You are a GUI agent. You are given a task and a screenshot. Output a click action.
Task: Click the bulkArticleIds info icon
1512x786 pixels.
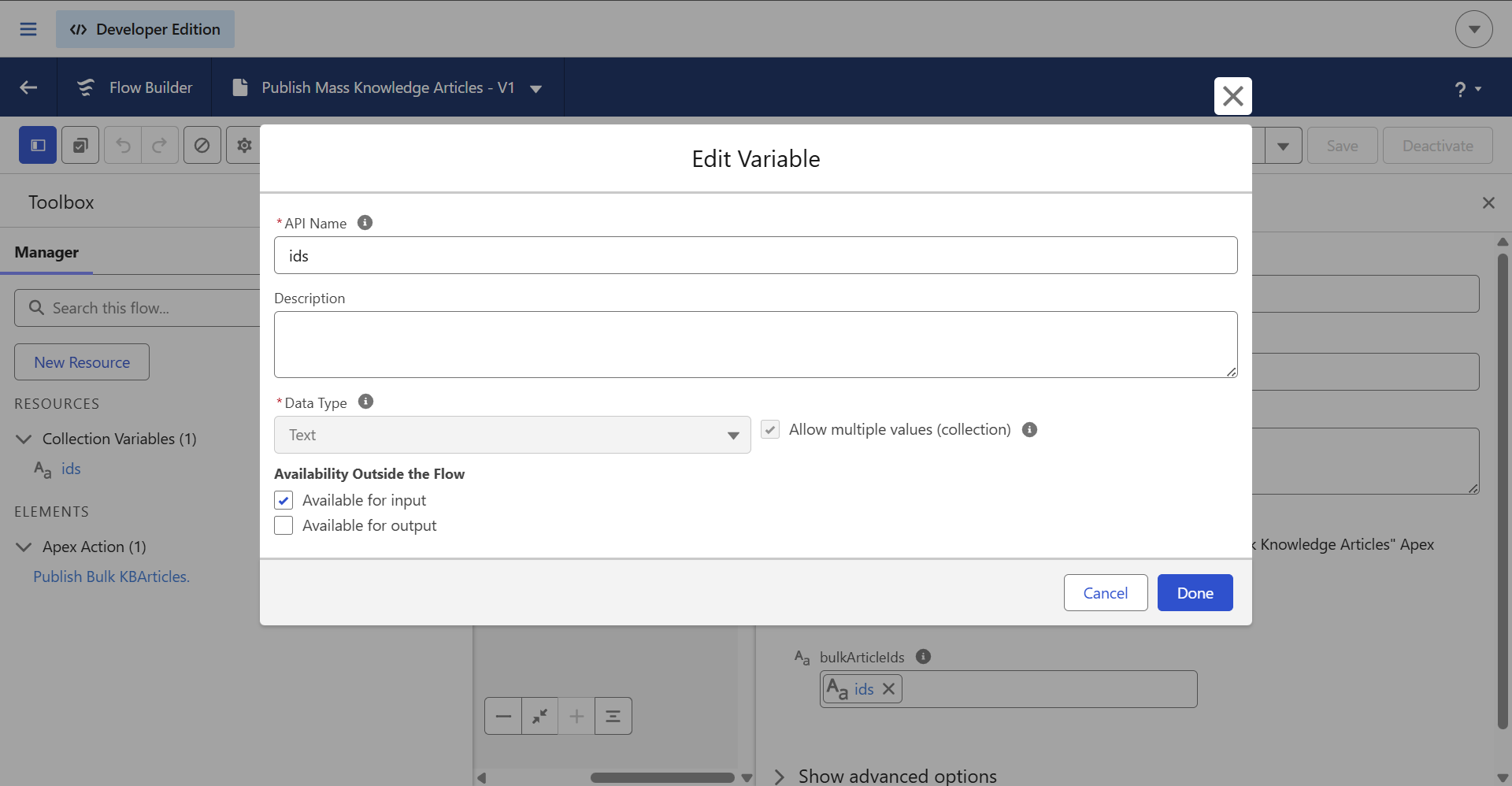pos(924,657)
